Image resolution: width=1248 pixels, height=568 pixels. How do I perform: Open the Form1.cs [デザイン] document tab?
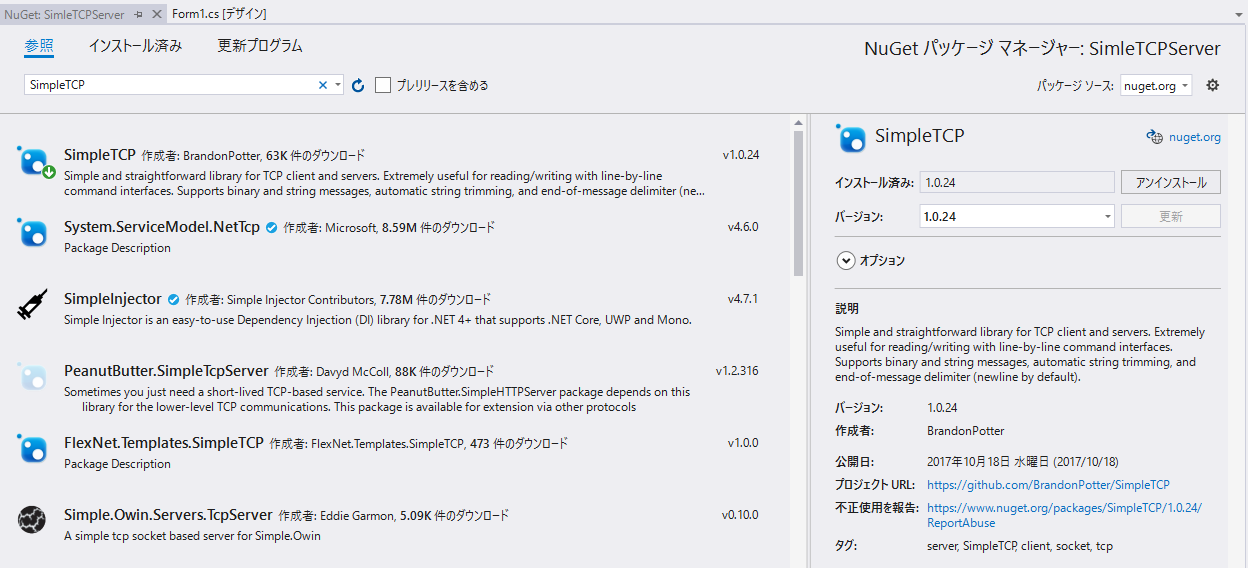tap(219, 14)
